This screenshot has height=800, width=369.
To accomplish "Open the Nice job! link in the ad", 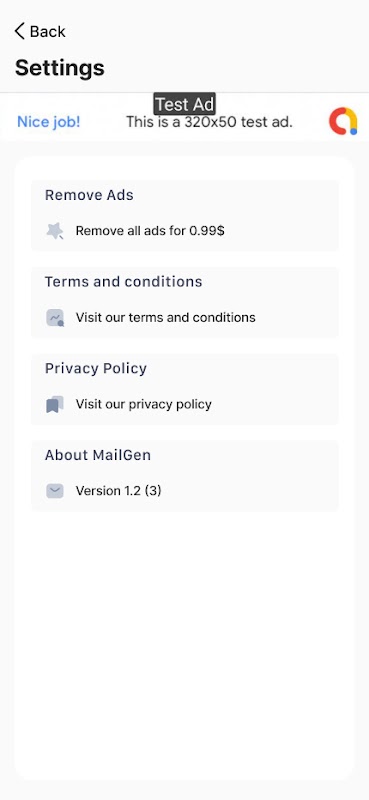I will click(x=49, y=122).
